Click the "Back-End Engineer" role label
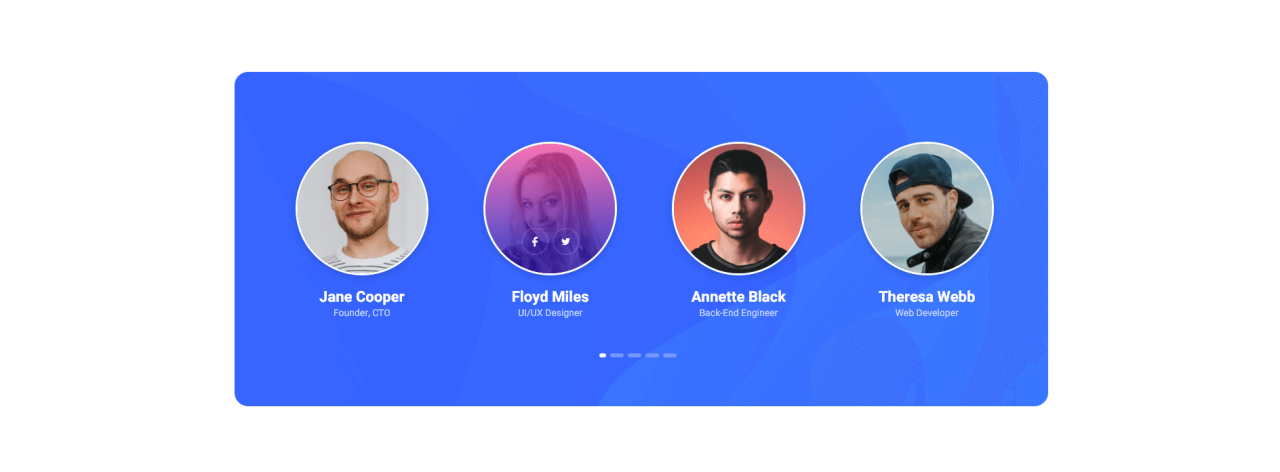This screenshot has width=1280, height=472. point(738,313)
